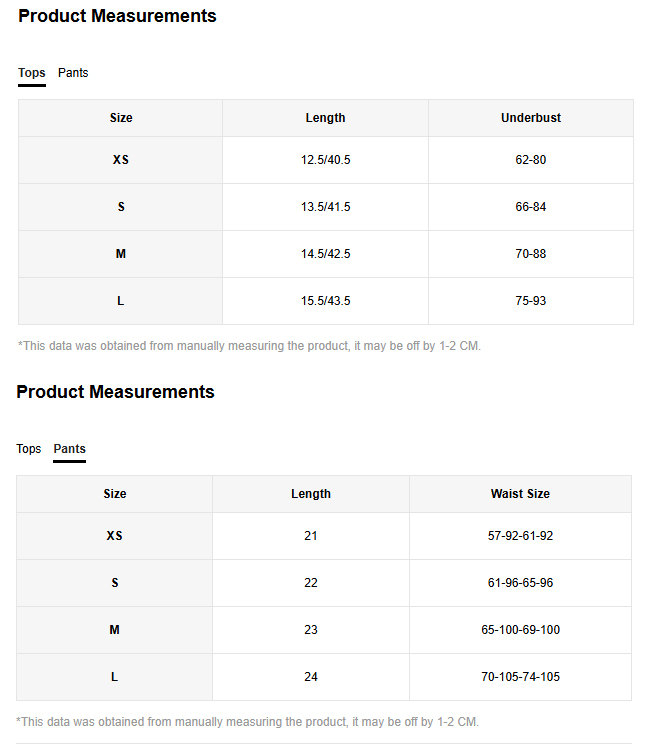
Task: Select the 70-88 underbust cell
Action: [530, 254]
